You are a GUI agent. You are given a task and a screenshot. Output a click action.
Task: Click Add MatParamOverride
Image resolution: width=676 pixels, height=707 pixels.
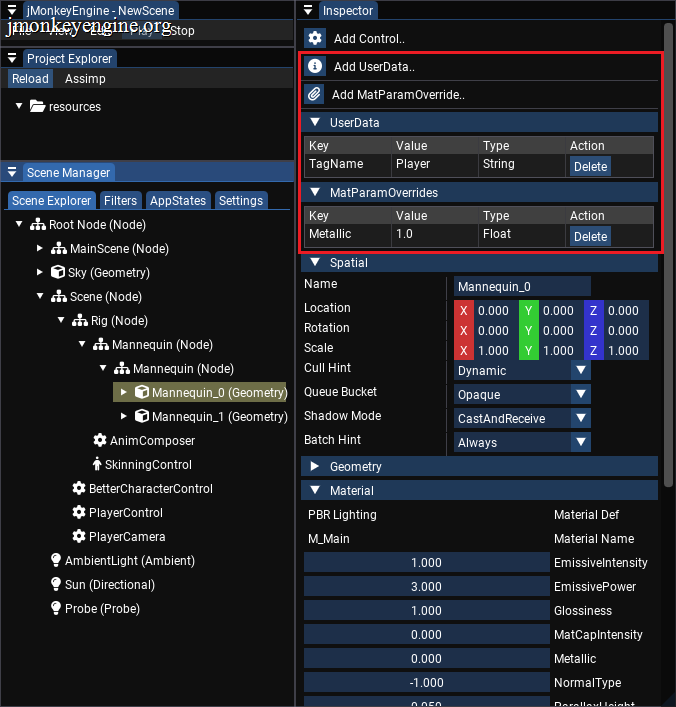click(x=398, y=95)
